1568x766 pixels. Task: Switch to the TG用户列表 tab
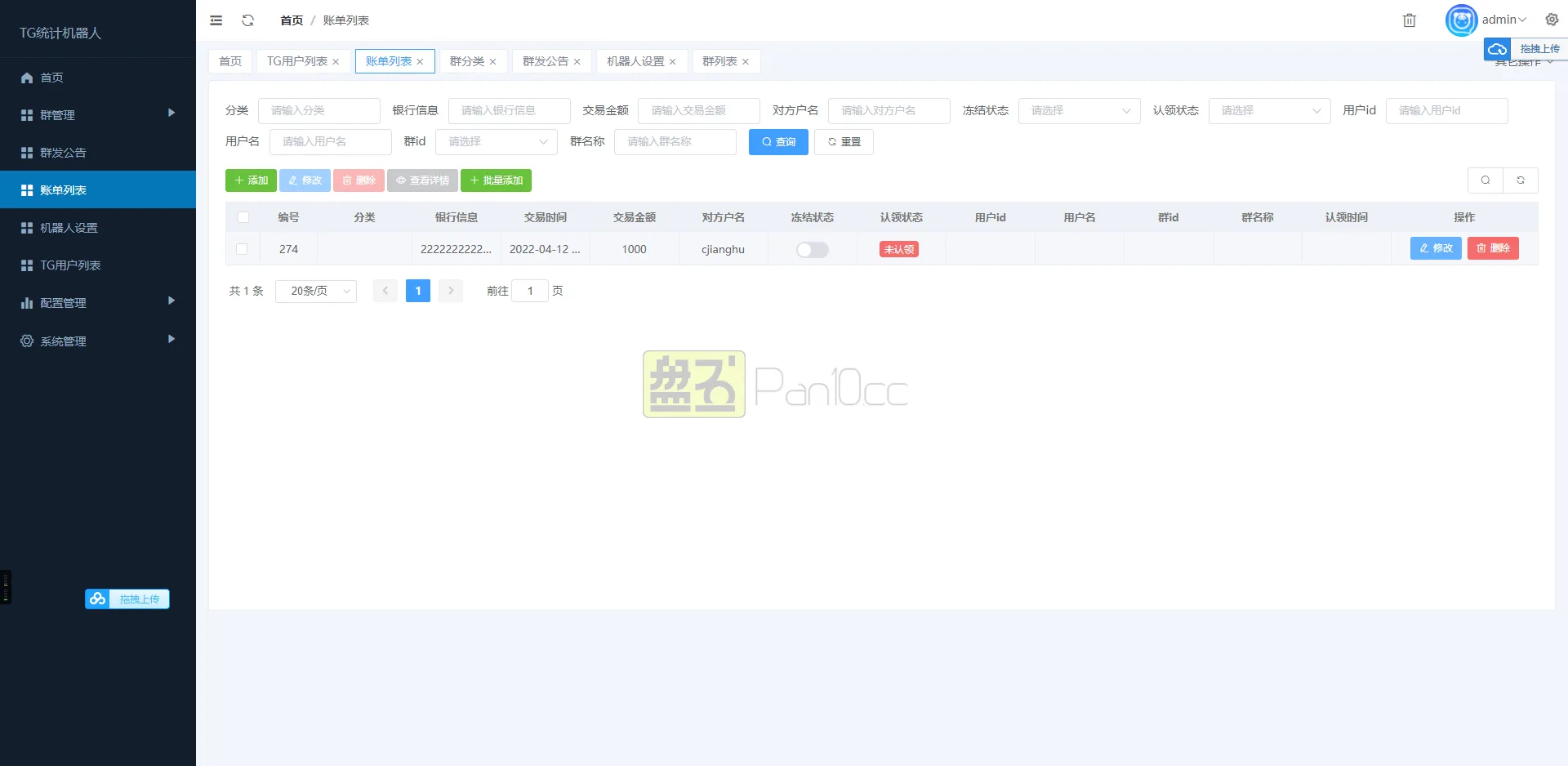297,60
